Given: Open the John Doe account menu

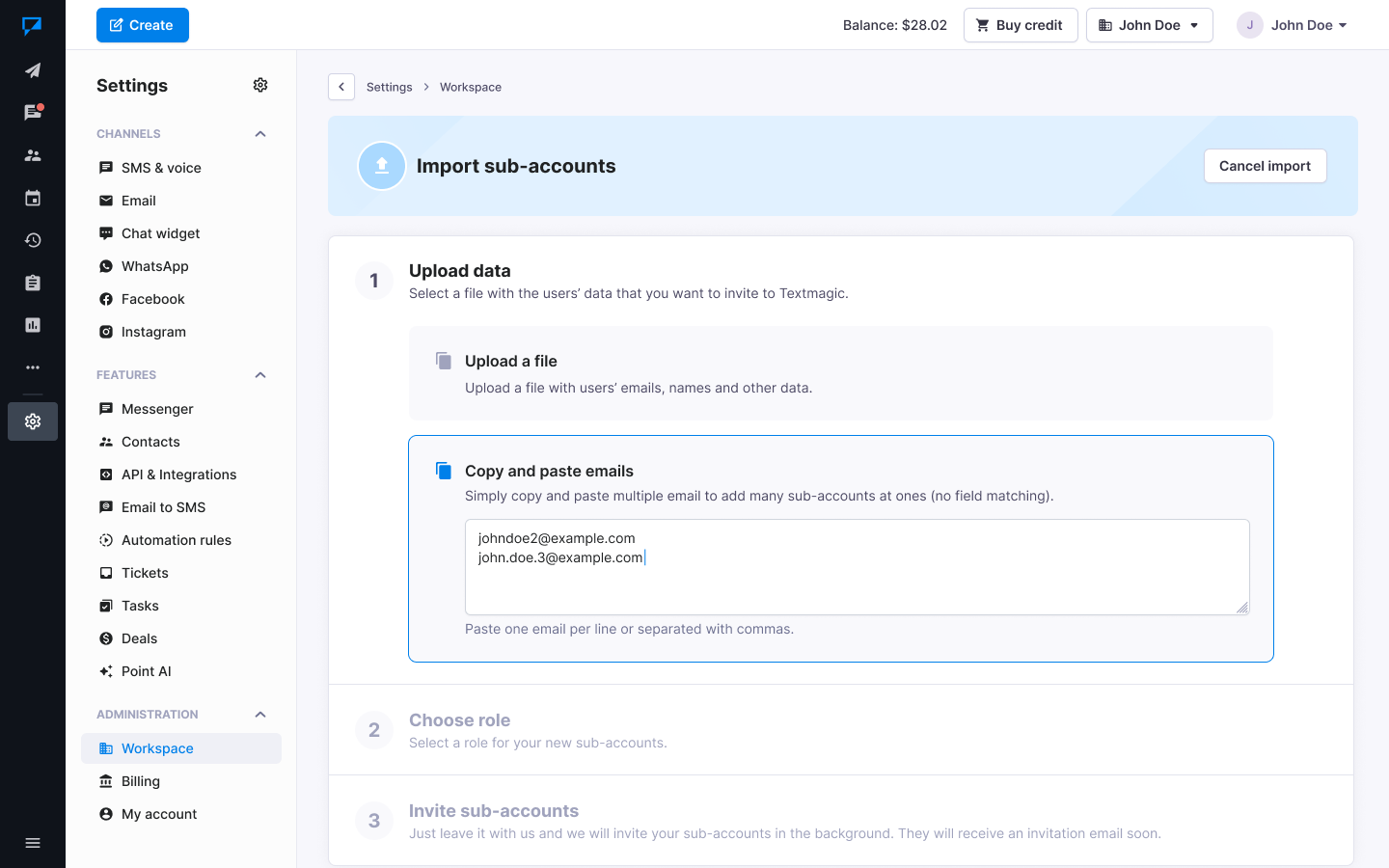Looking at the screenshot, I should [x=1293, y=25].
